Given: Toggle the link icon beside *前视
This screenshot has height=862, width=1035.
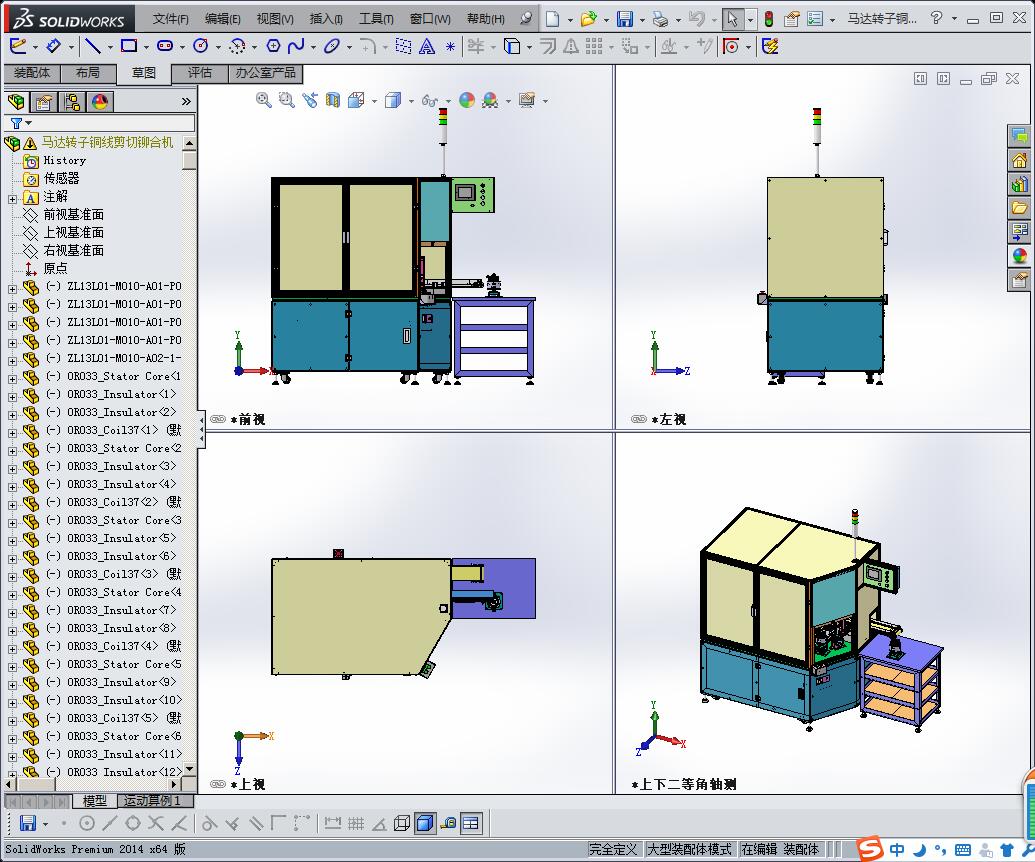Looking at the screenshot, I should pos(217,419).
